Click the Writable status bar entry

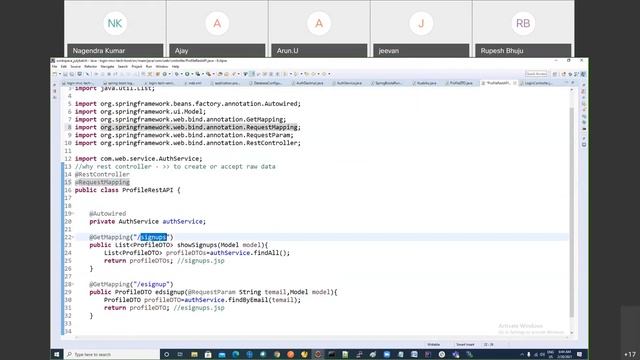point(433,344)
